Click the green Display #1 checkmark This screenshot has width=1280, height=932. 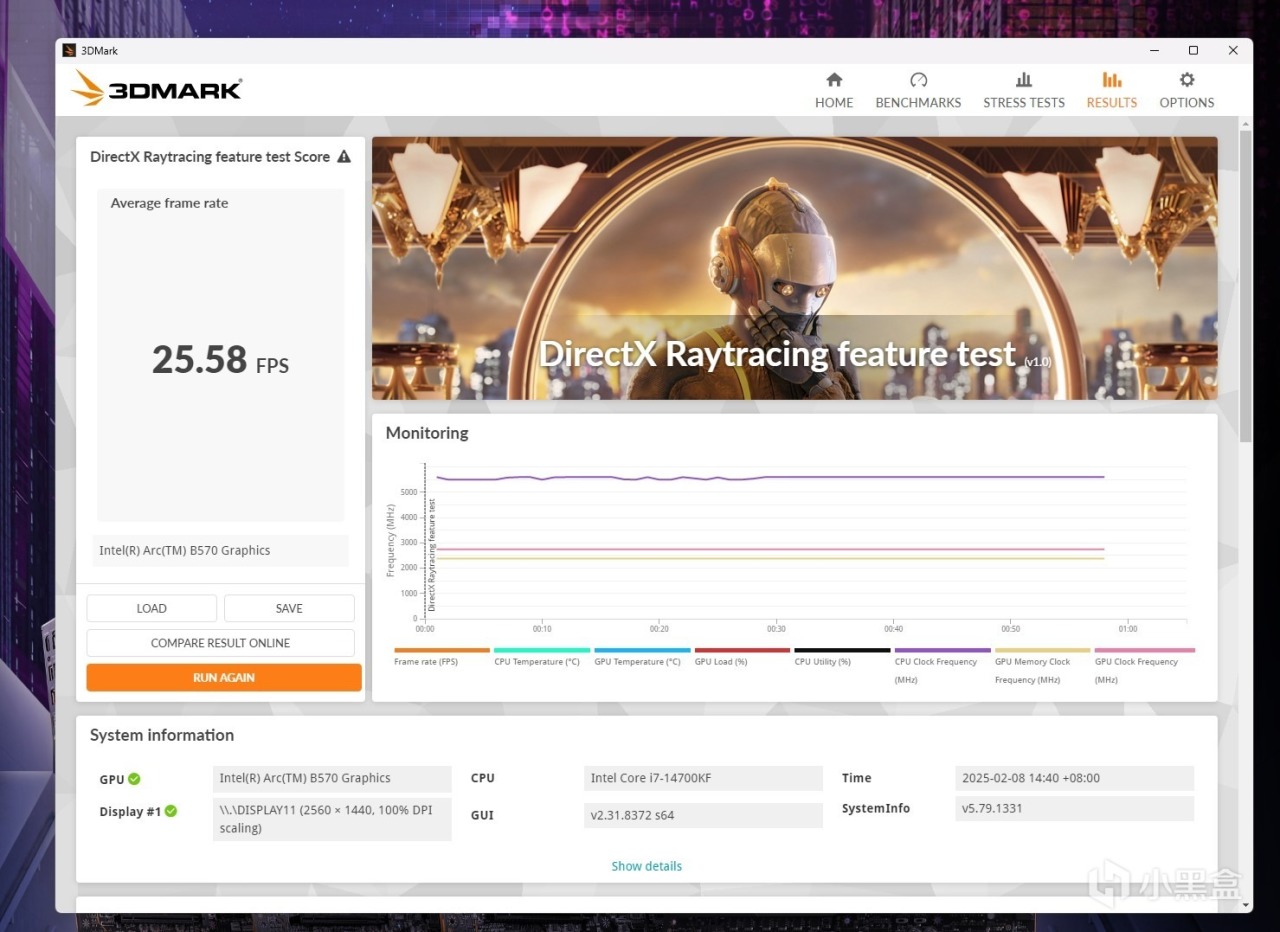171,811
